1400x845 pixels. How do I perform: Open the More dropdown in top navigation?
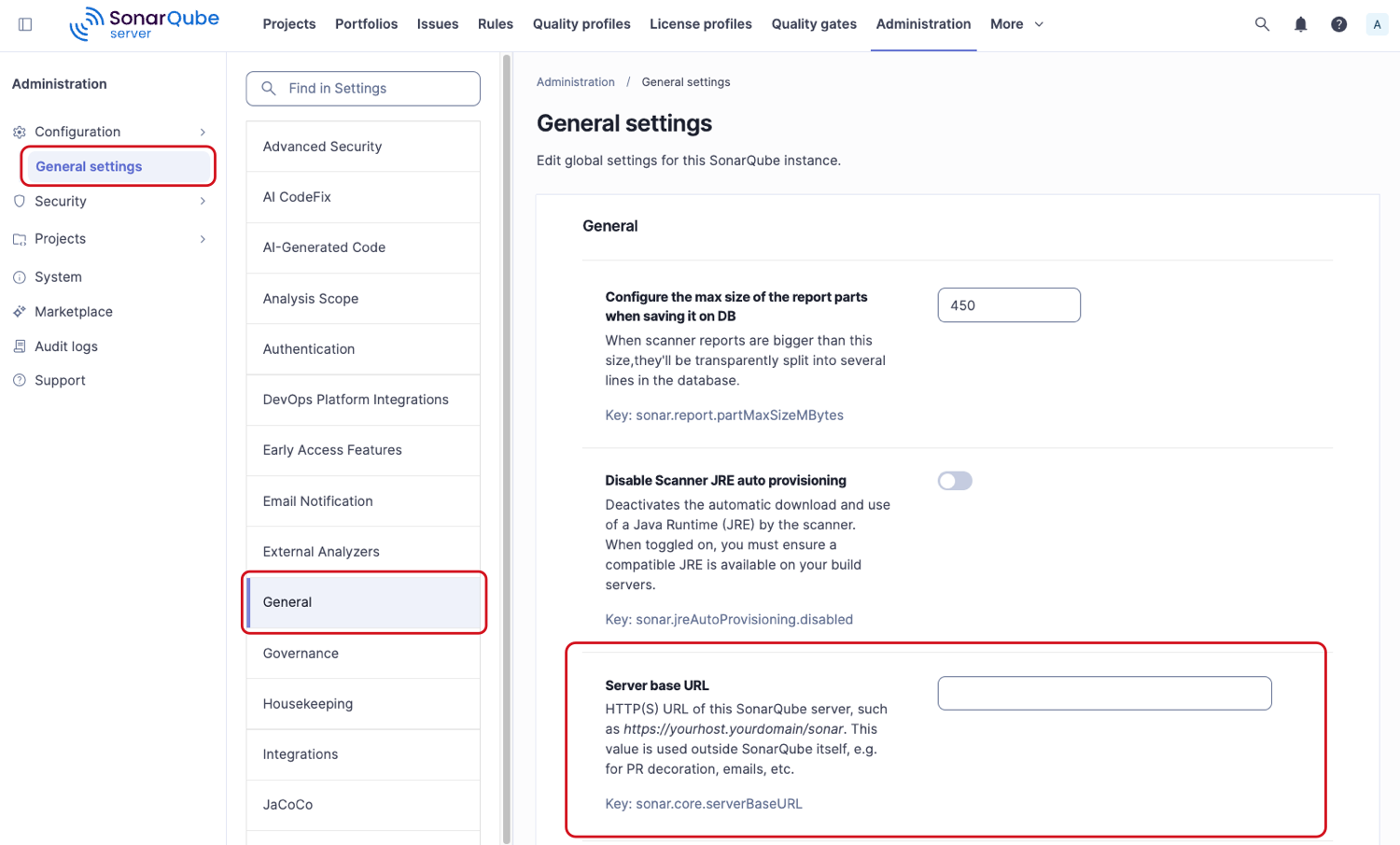point(1016,24)
